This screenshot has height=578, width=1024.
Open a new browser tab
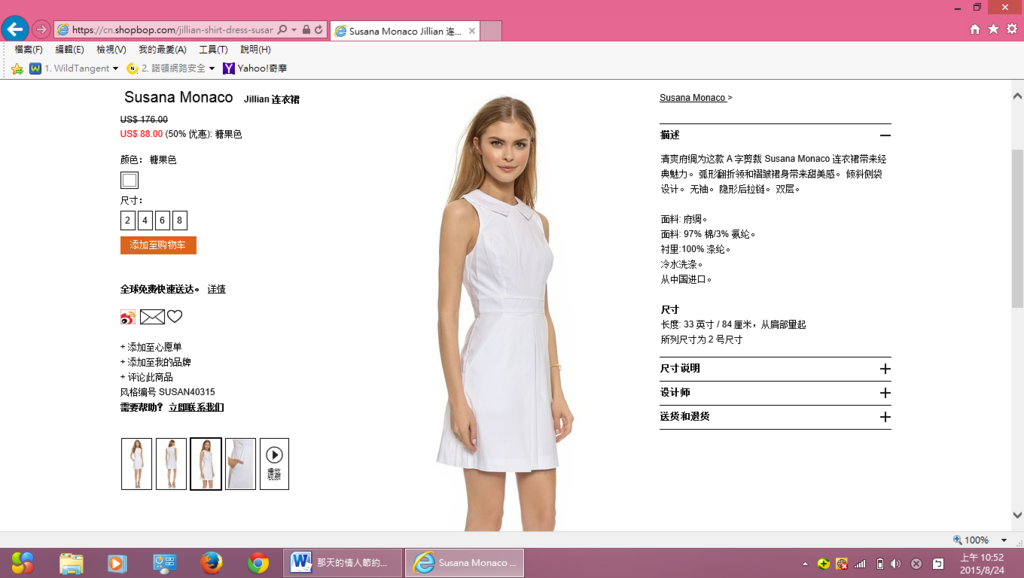point(491,31)
